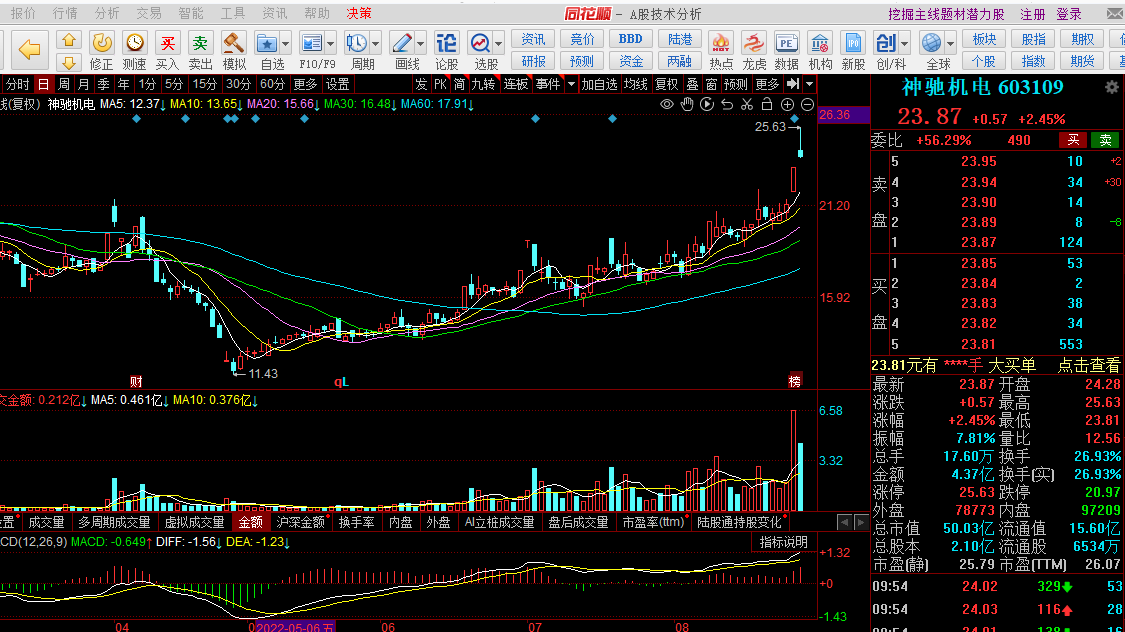Toggle 九转 indicator
1125x632 pixels.
(x=483, y=85)
